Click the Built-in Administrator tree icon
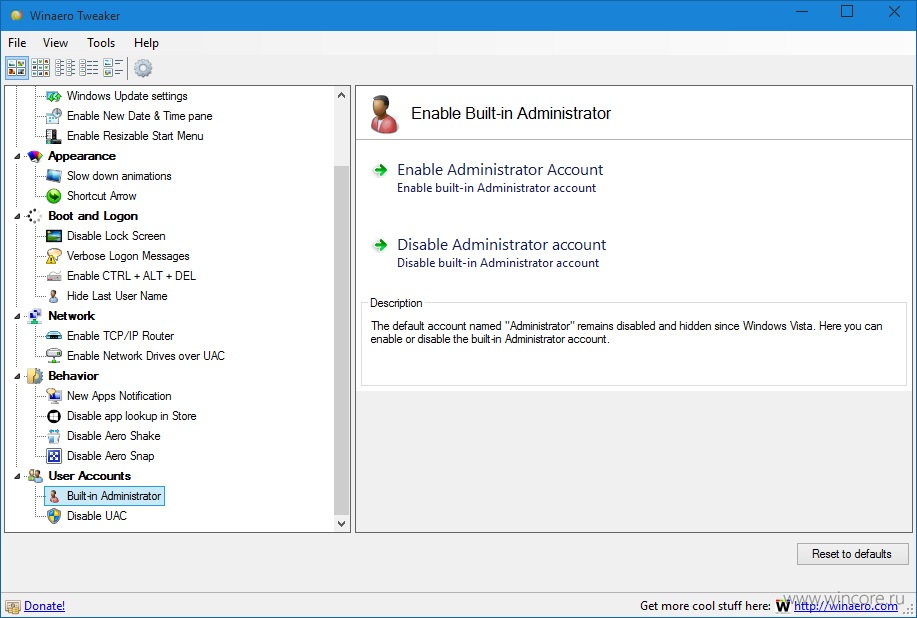The image size is (917, 618). click(54, 496)
